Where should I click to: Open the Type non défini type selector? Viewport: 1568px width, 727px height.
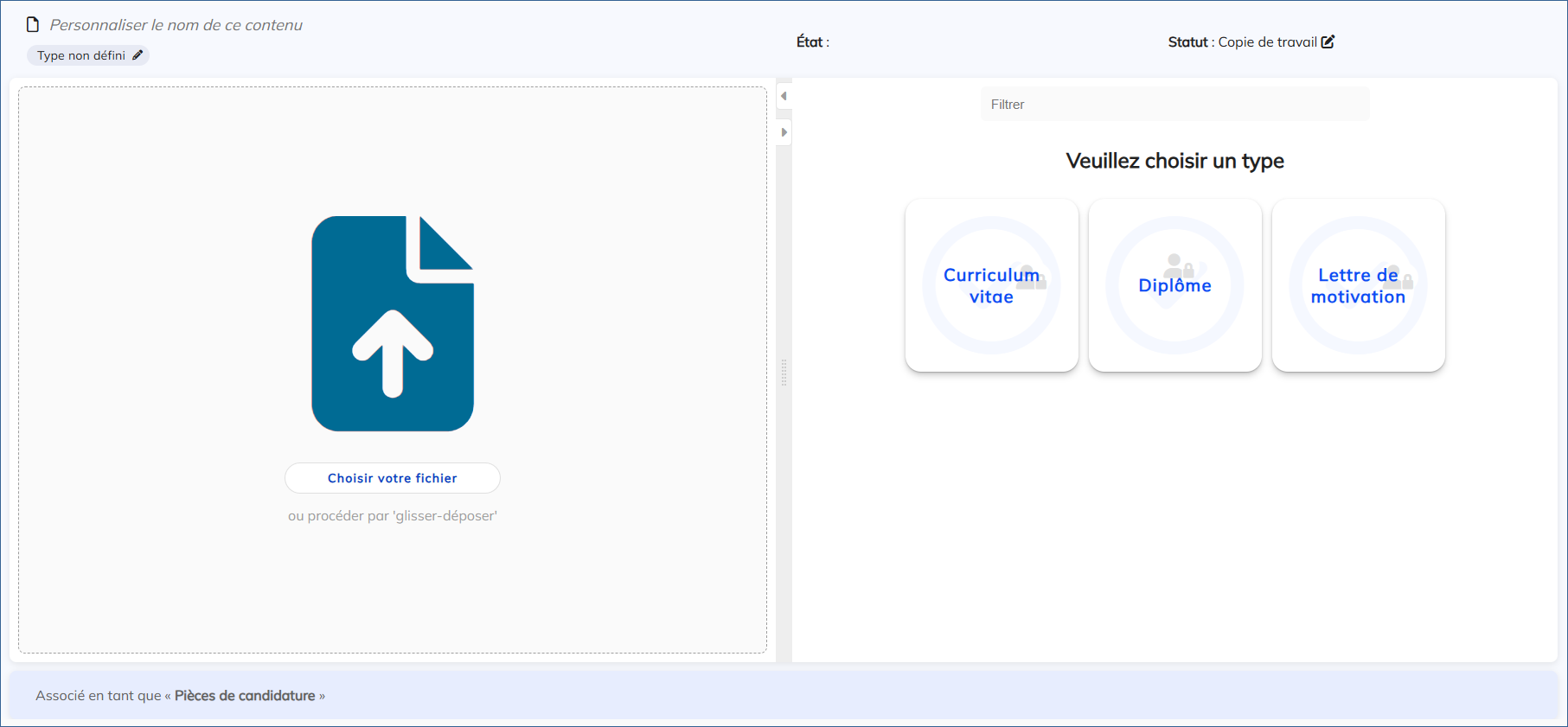coord(81,55)
